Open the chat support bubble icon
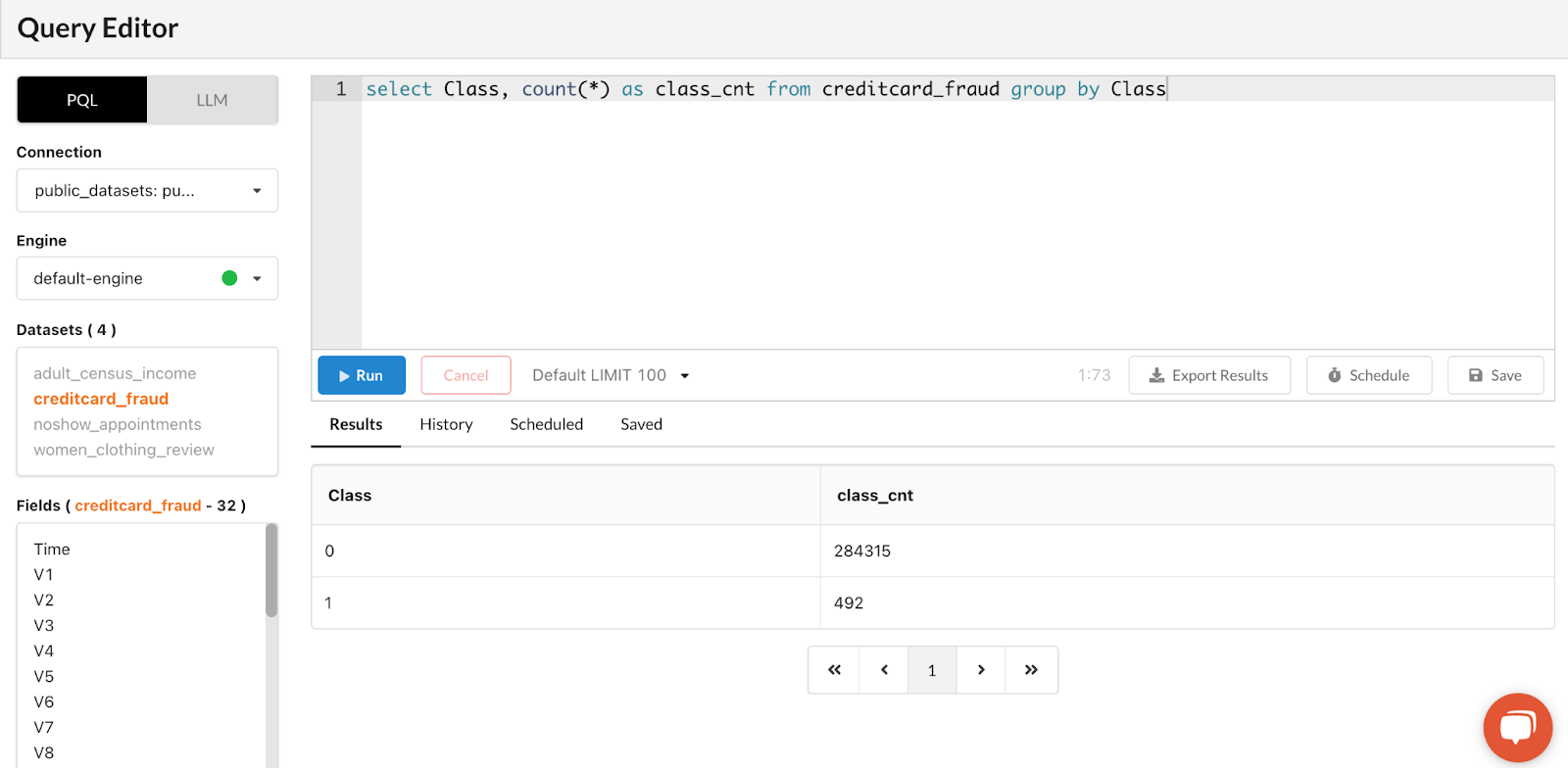 [1517, 727]
